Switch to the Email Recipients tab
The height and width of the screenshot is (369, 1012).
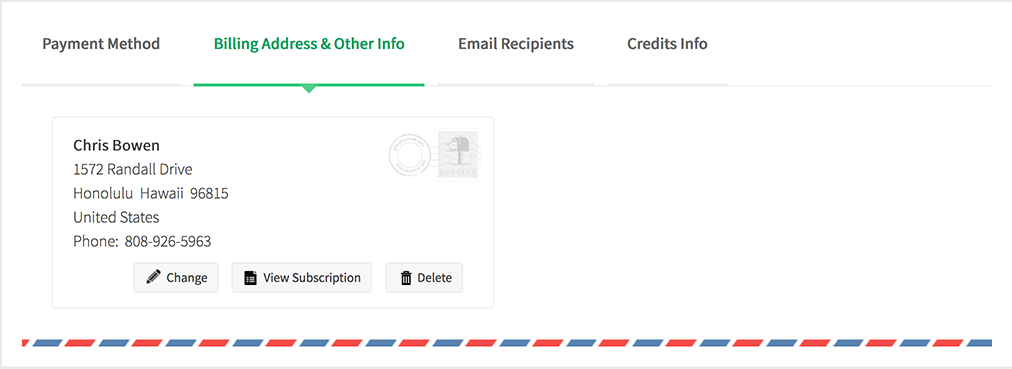coord(516,44)
